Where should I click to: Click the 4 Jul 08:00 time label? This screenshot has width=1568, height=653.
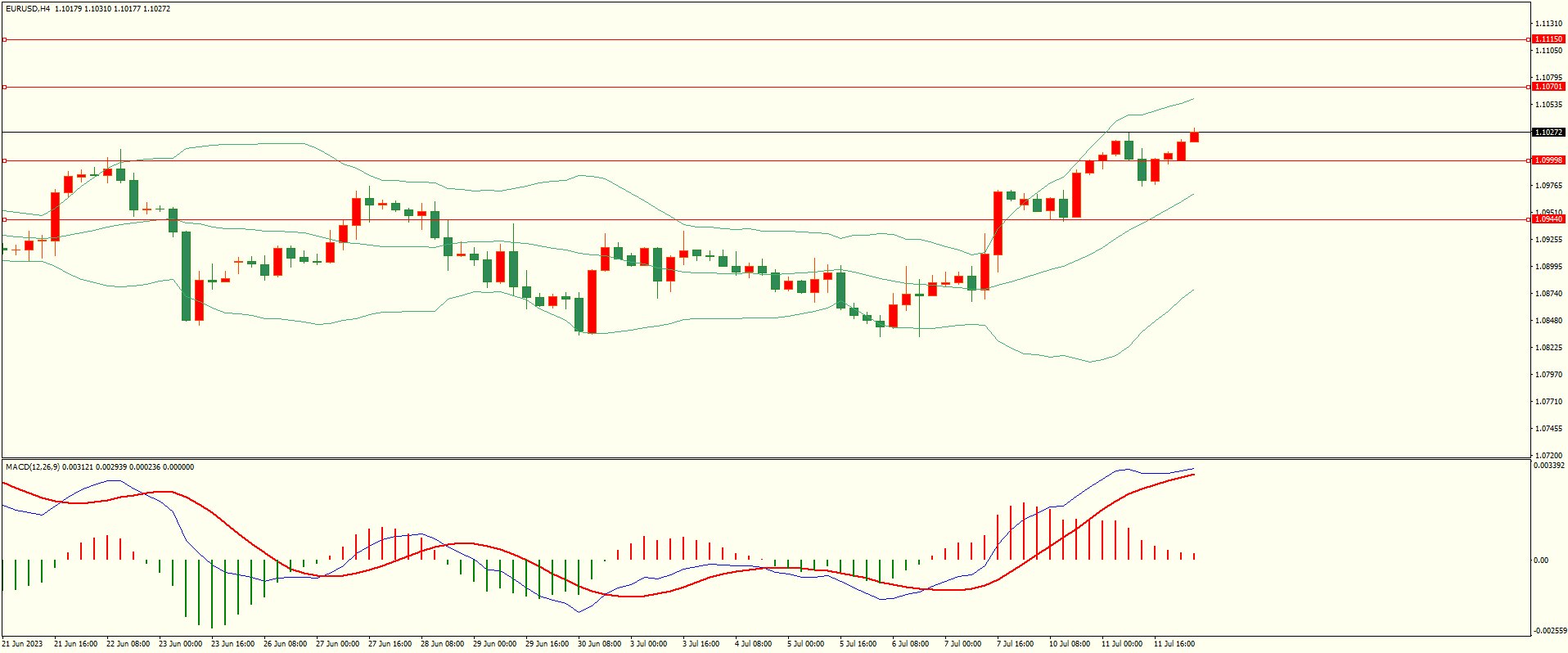753,644
